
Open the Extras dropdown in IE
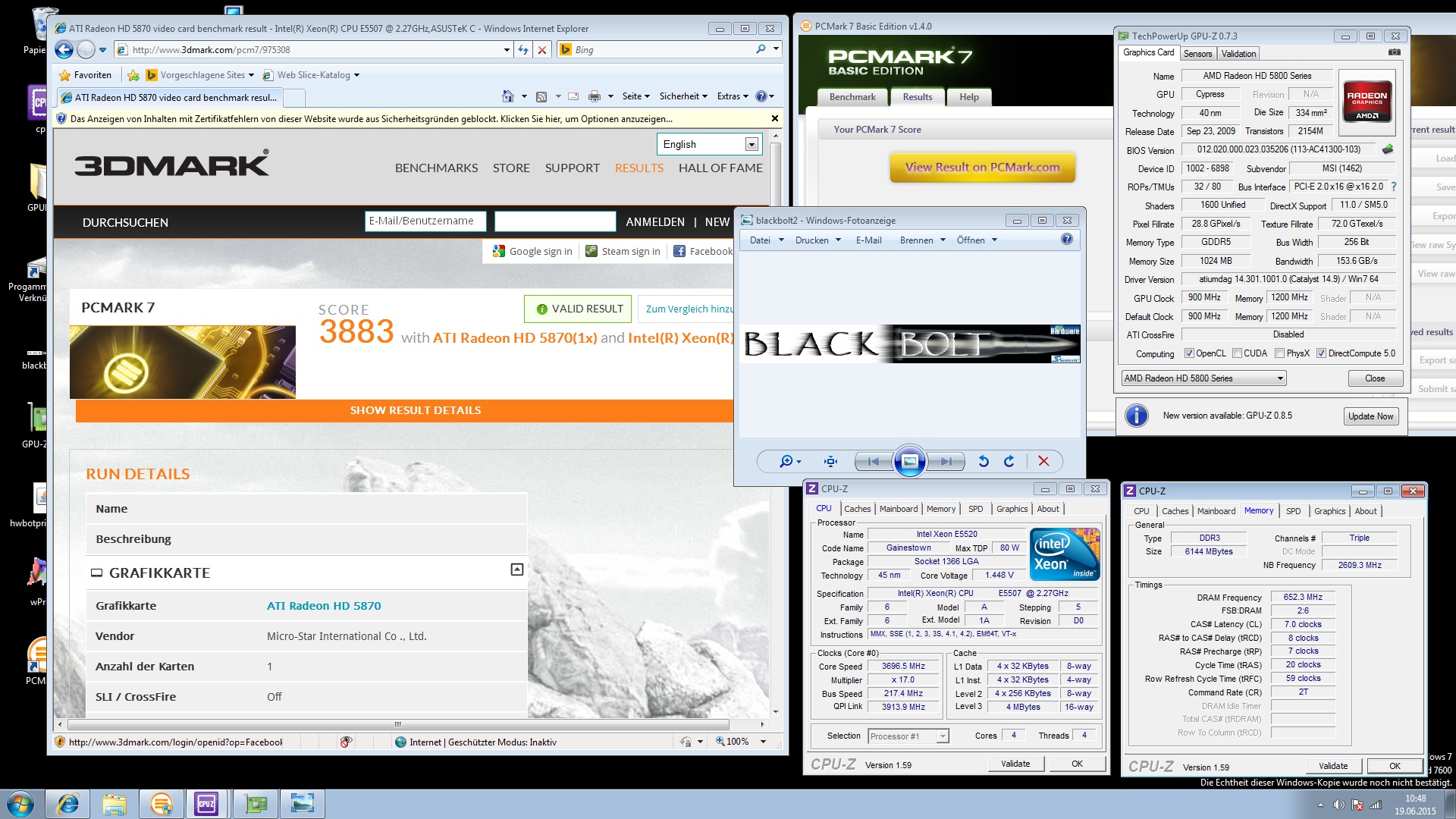pyautogui.click(x=733, y=96)
